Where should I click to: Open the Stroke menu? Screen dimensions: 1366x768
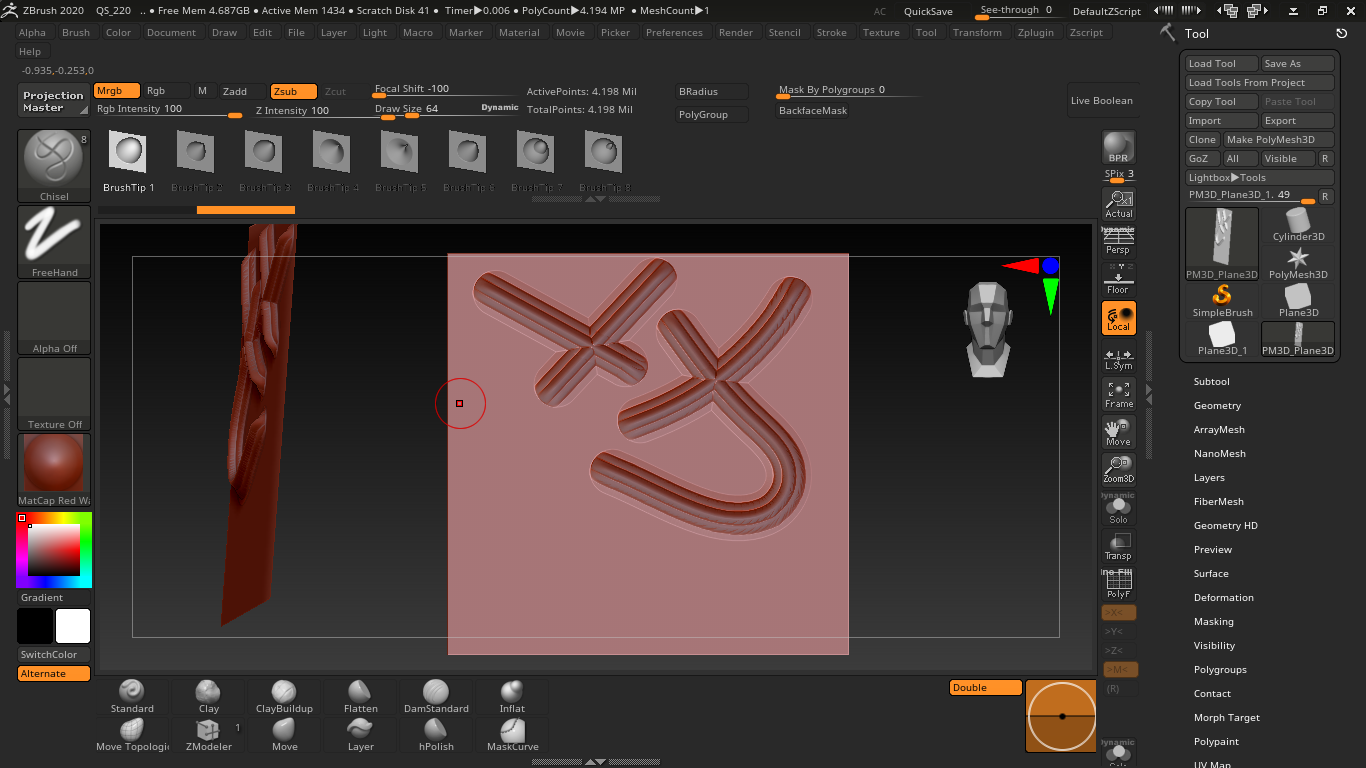pyautogui.click(x=831, y=32)
